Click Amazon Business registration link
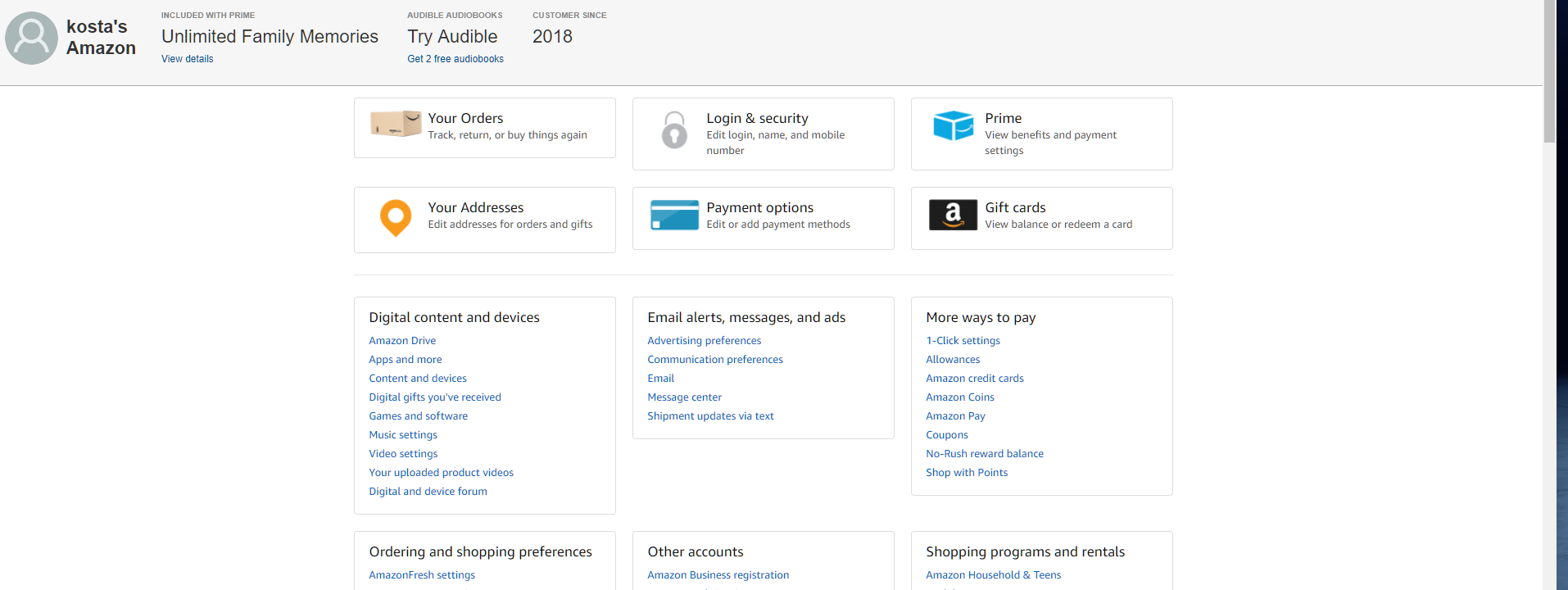The image size is (1568, 590). coord(718,575)
